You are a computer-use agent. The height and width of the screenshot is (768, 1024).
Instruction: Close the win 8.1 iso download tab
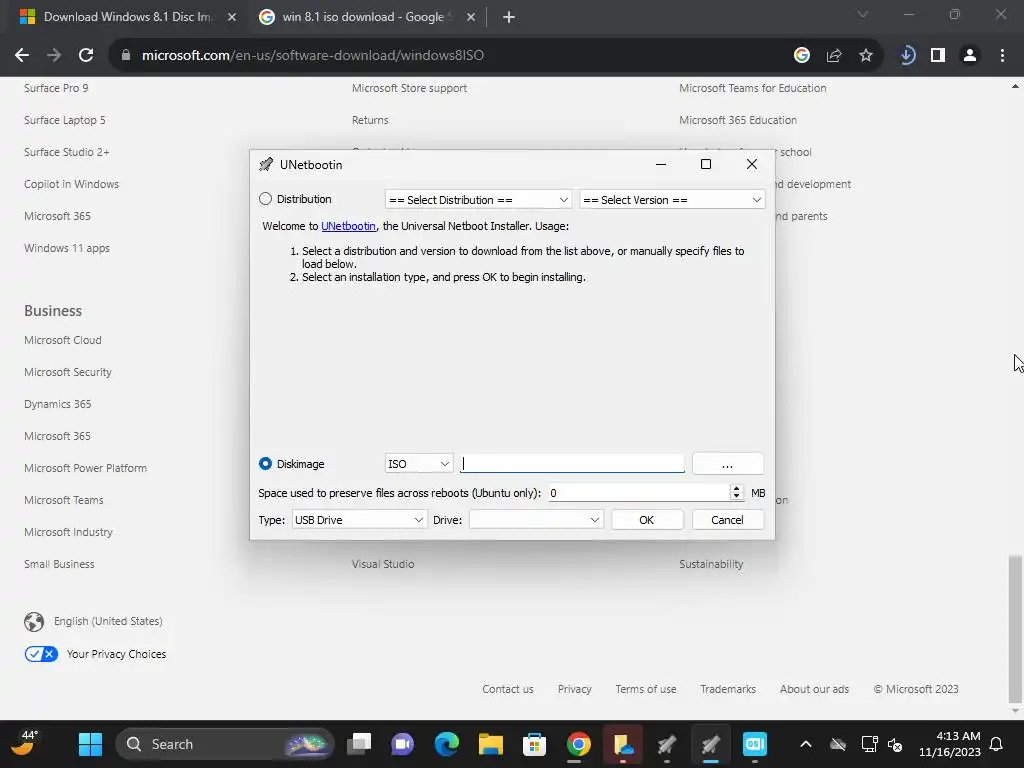(471, 17)
